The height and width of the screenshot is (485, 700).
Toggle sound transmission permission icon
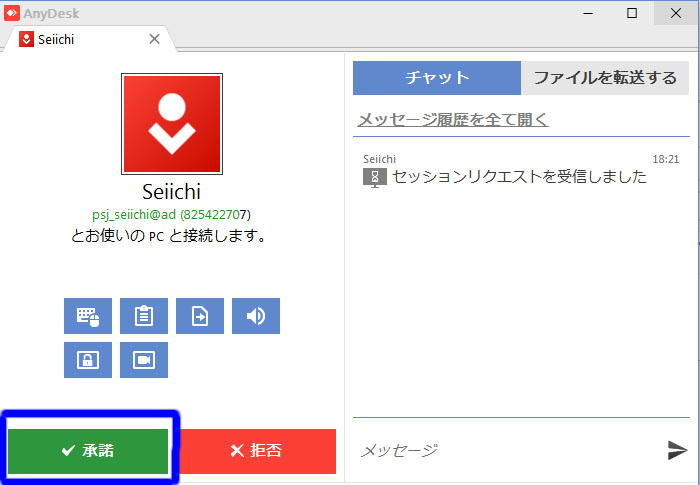tap(256, 316)
